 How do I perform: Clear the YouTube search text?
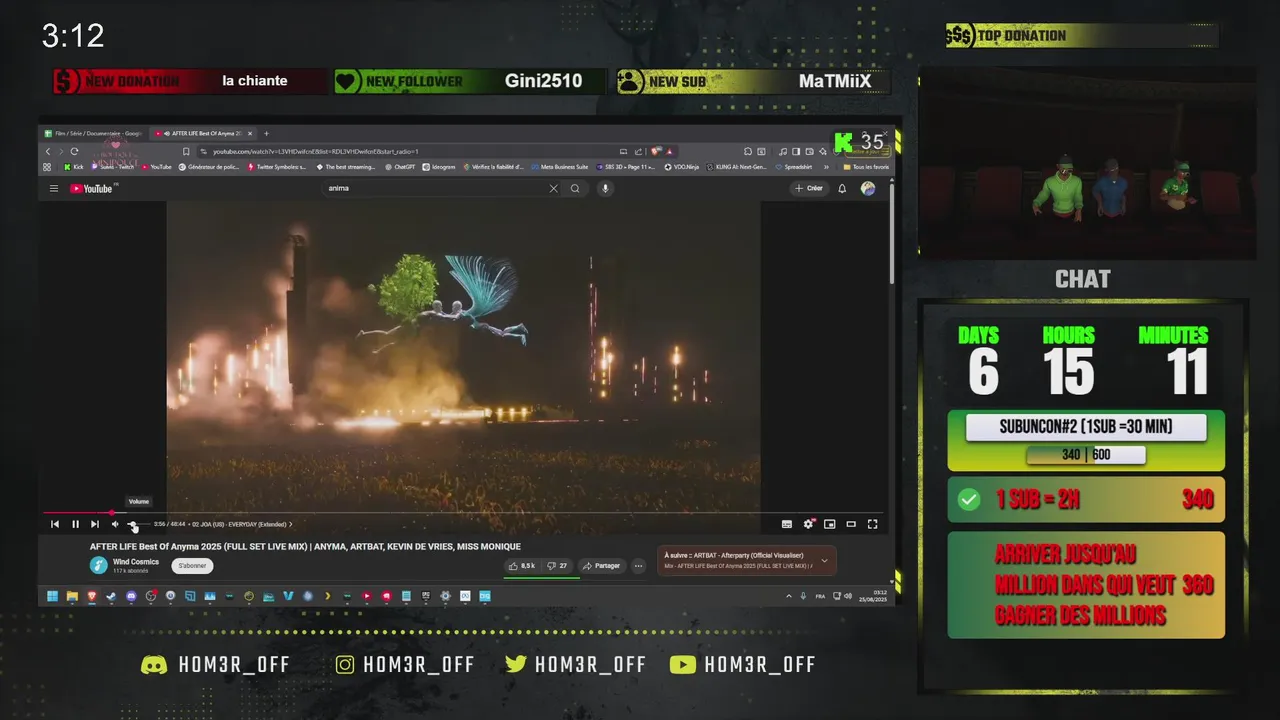pyautogui.click(x=553, y=188)
